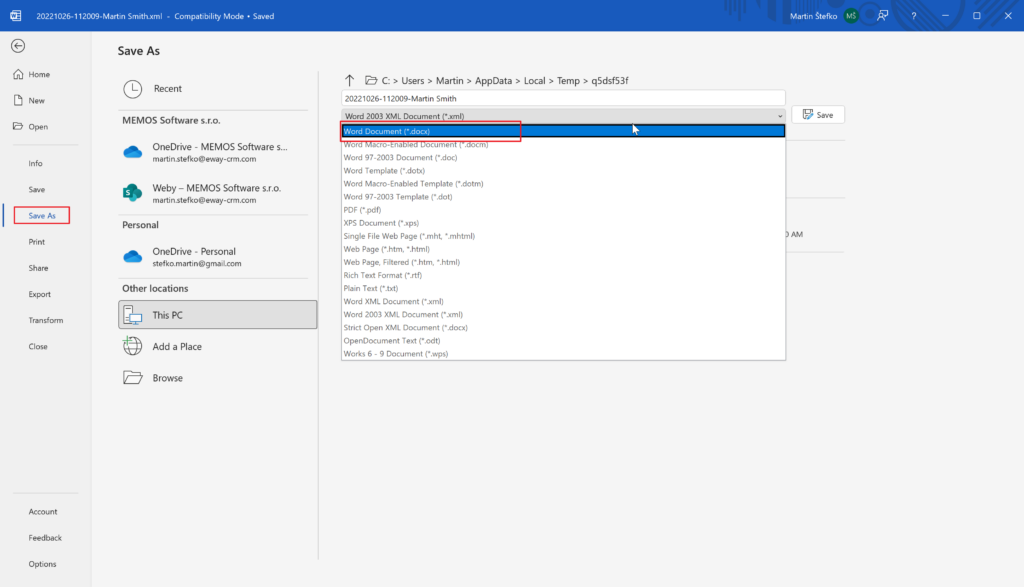The width and height of the screenshot is (1024, 587).
Task: Choose Word Template (*.dotx)
Action: [563, 170]
